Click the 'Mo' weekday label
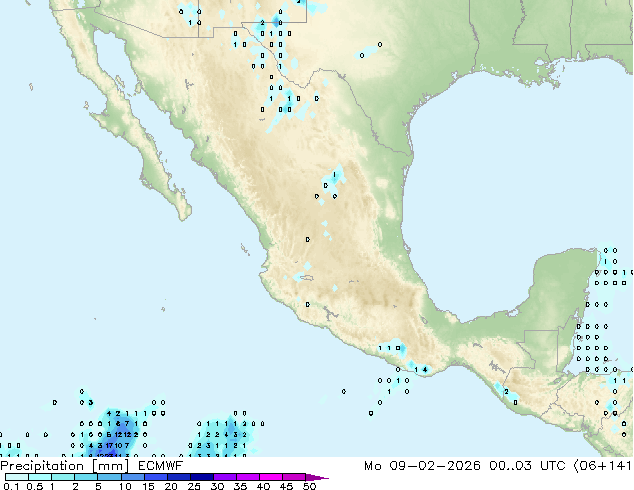Viewport: 634px width, 490px height. point(372,466)
